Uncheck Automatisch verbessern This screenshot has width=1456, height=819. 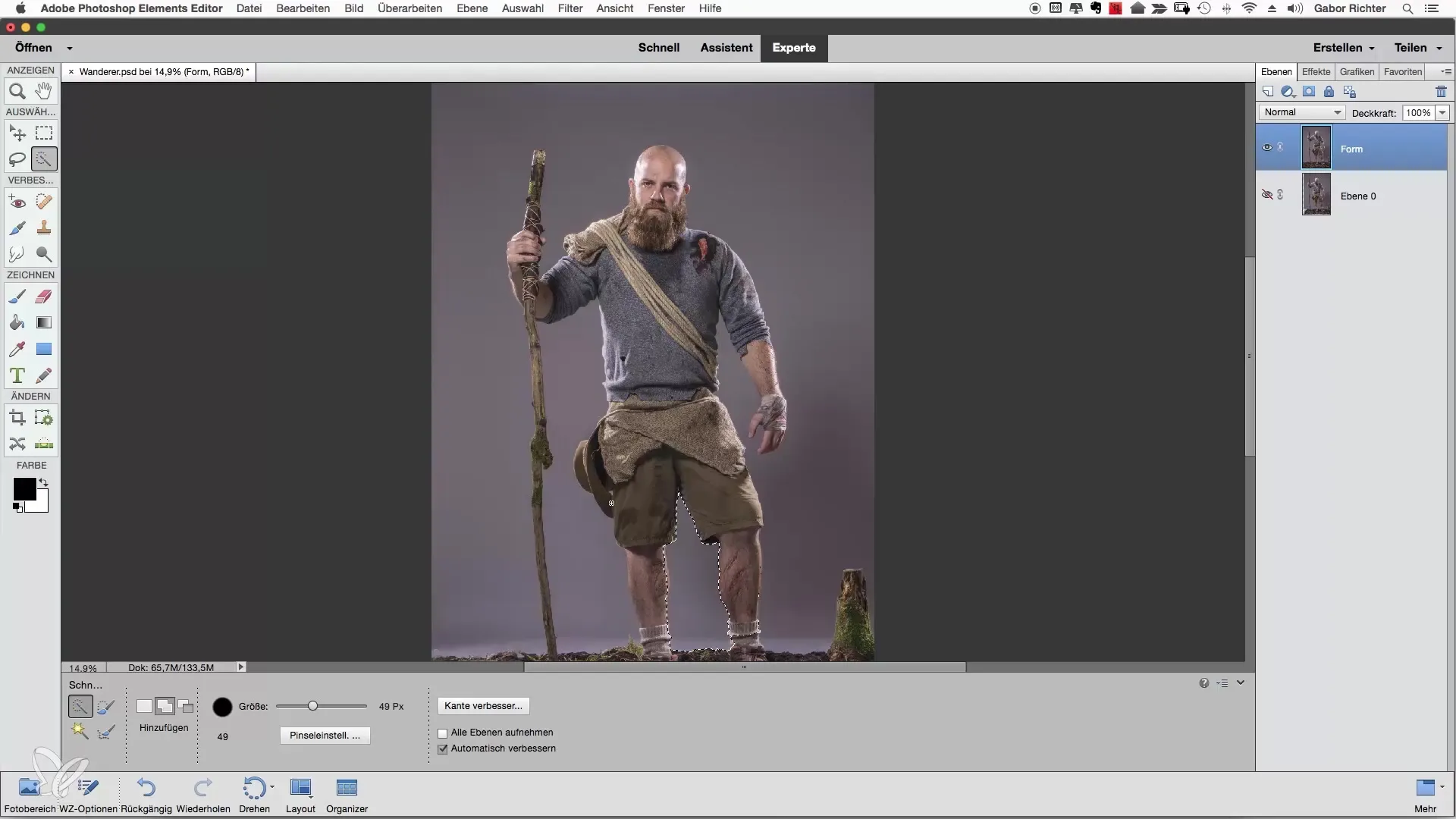[443, 749]
